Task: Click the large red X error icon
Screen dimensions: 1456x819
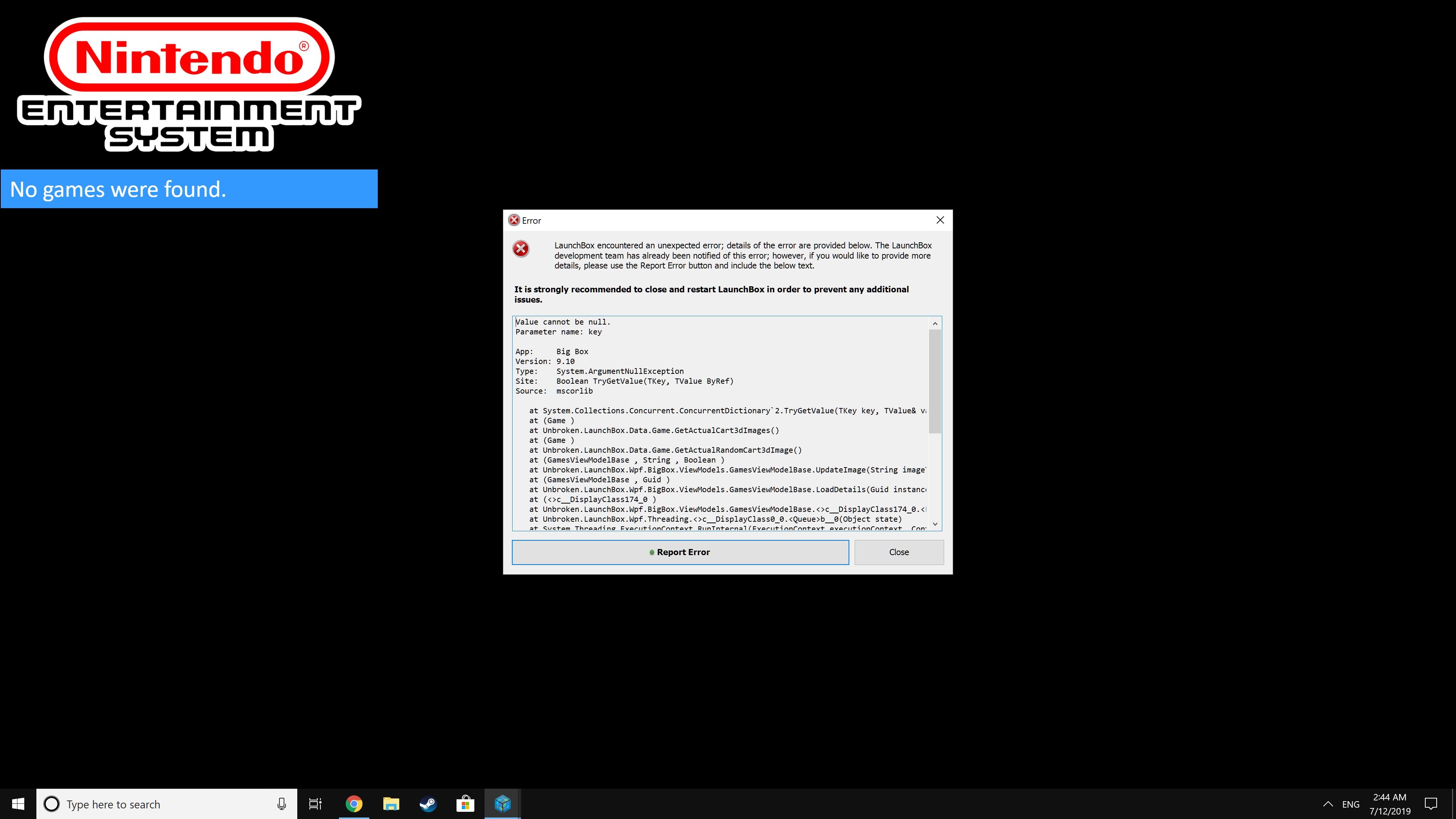Action: pyautogui.click(x=521, y=249)
